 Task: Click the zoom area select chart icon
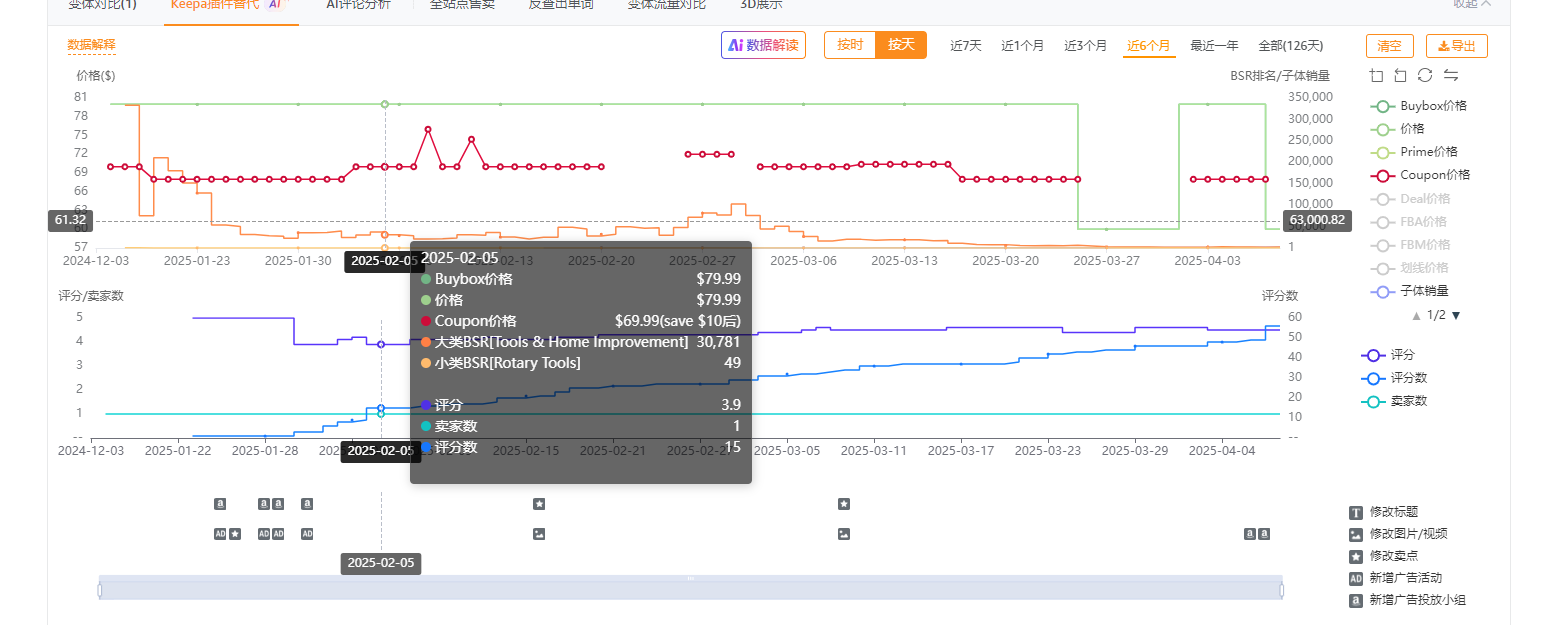(x=1377, y=75)
